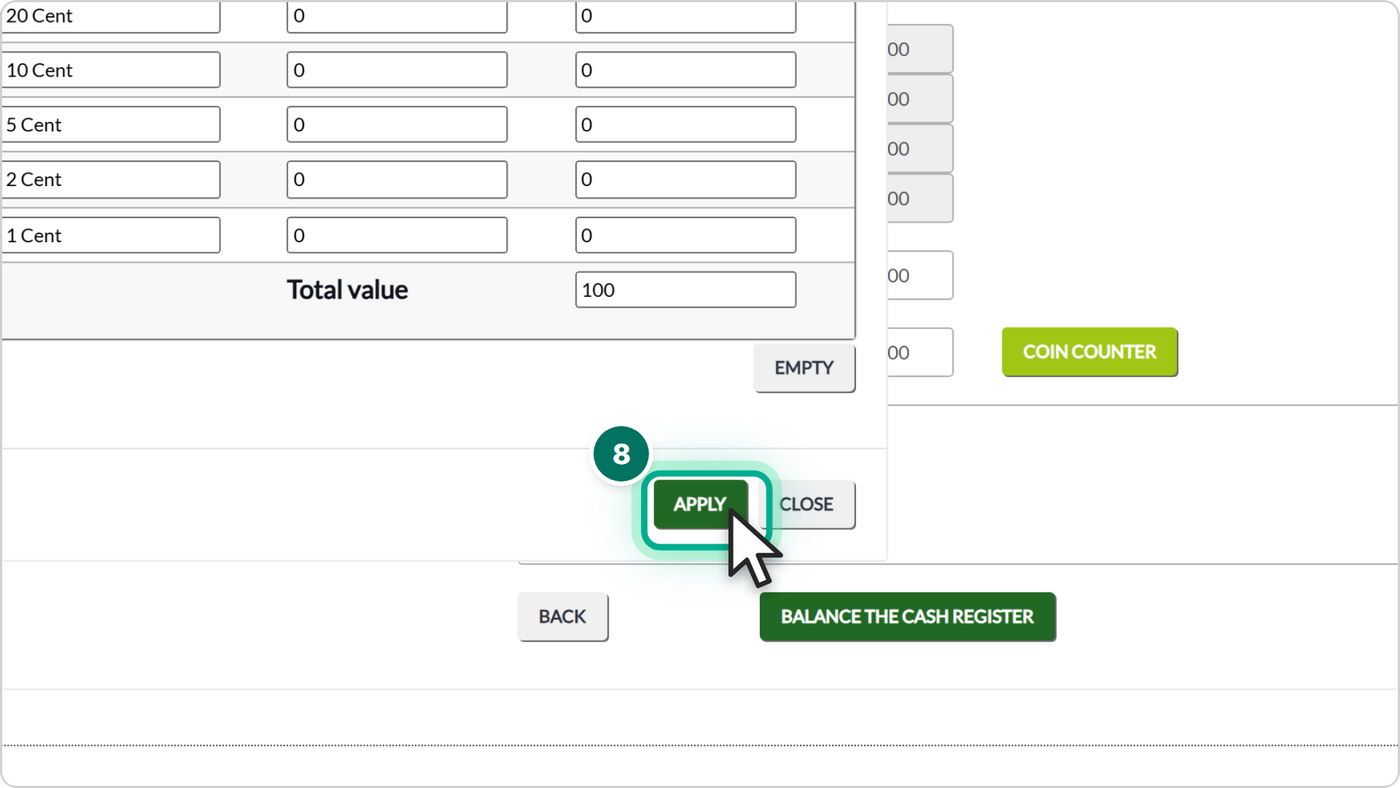Edit the 20 Cent value field
1400x788 pixels.
click(x=685, y=16)
